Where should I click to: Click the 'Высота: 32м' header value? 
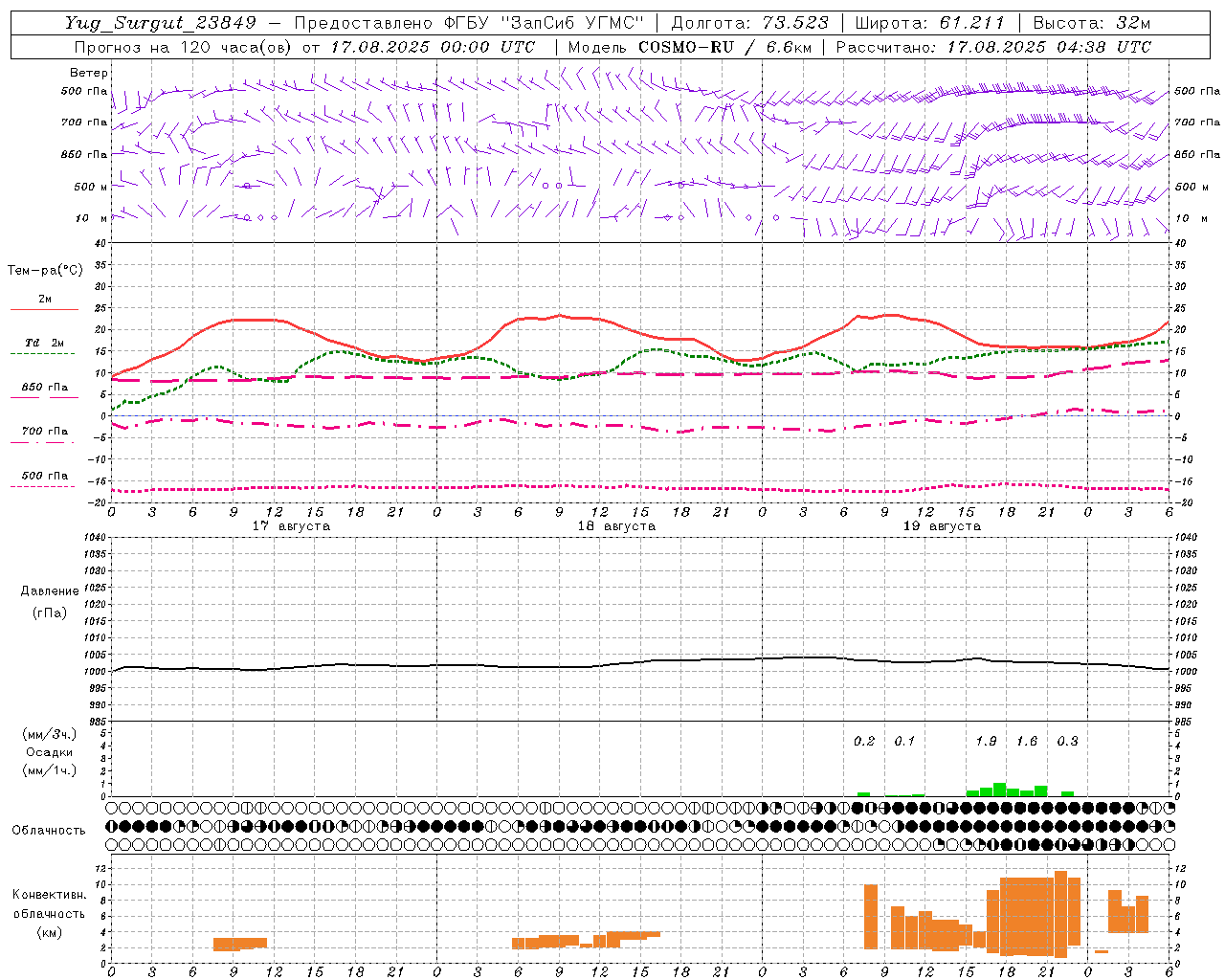1092,23
